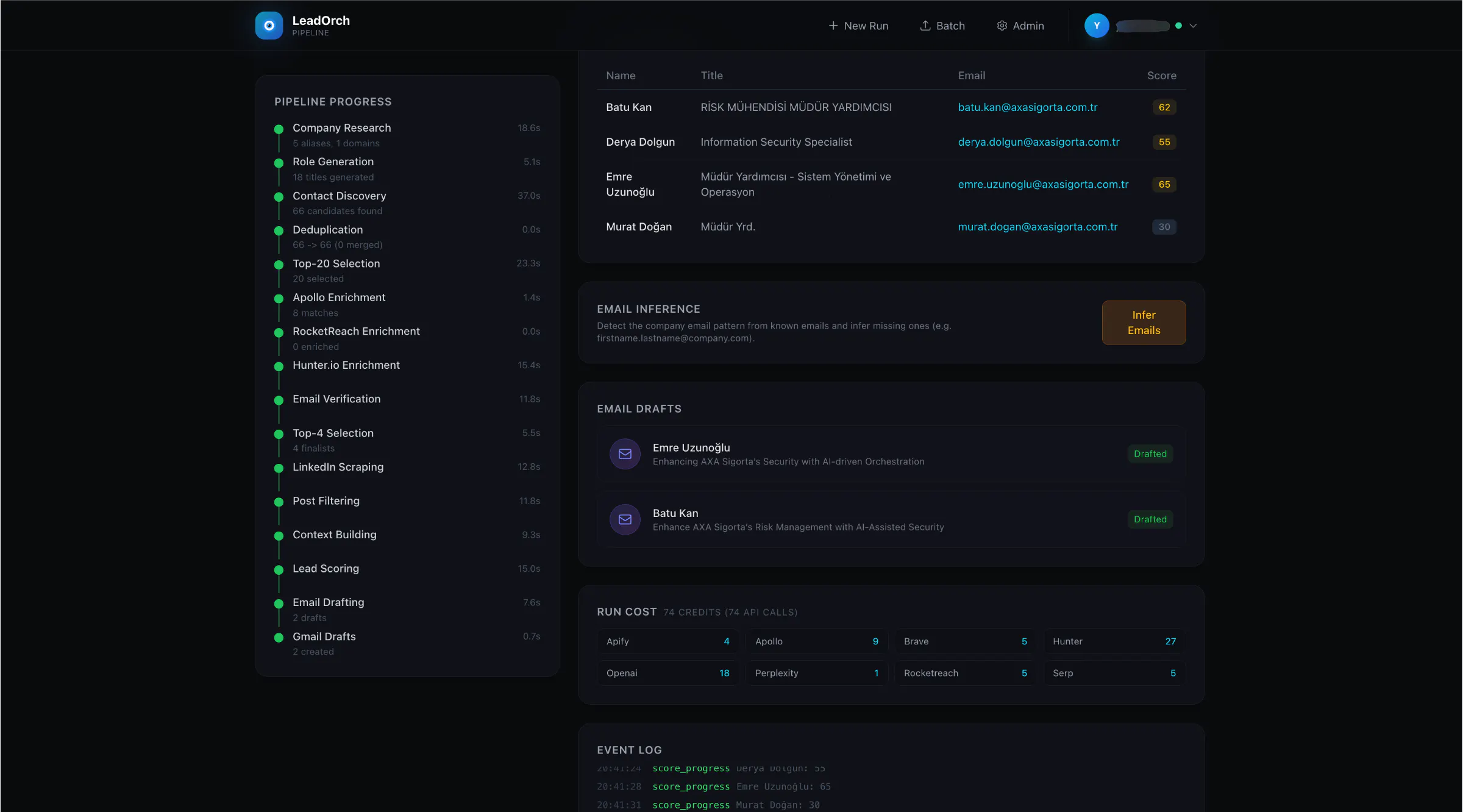Click the score 62 badge for Batu Kan
The width and height of the screenshot is (1463, 812).
click(x=1164, y=107)
